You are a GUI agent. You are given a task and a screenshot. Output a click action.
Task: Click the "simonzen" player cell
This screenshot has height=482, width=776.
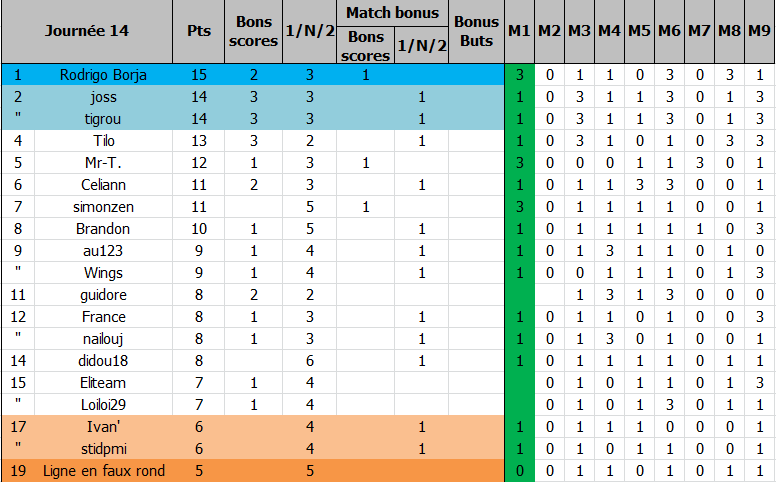coord(104,206)
